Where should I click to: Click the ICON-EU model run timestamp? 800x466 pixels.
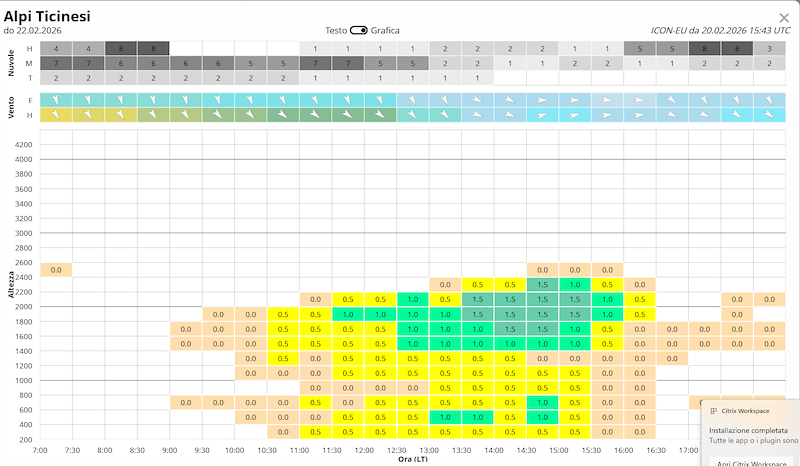[x=721, y=31]
